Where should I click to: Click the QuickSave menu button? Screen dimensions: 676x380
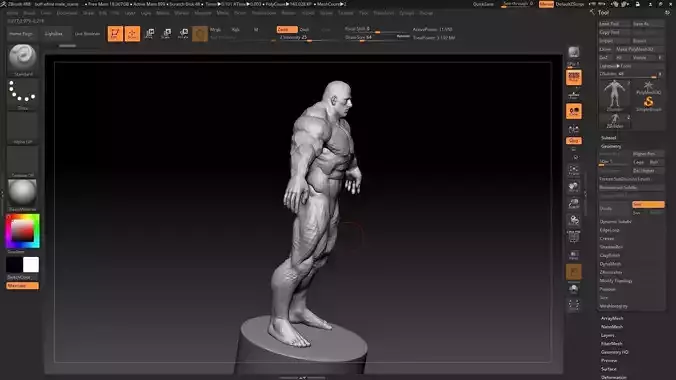coord(483,4)
